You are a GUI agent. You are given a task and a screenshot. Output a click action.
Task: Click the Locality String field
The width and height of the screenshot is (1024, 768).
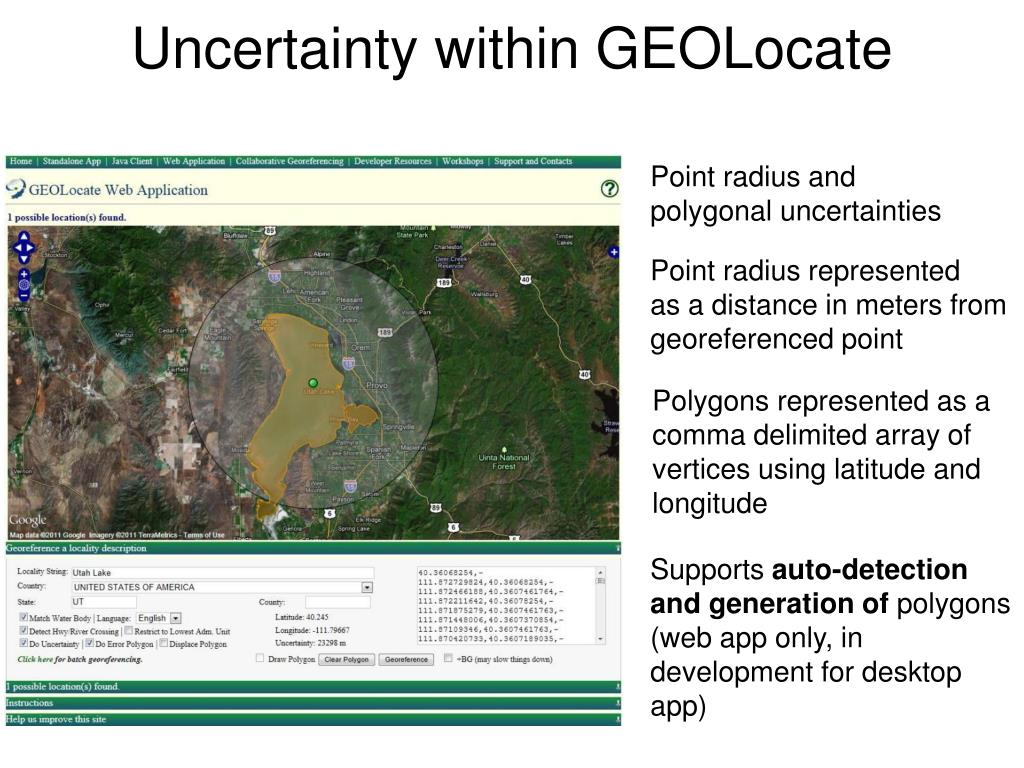point(222,573)
